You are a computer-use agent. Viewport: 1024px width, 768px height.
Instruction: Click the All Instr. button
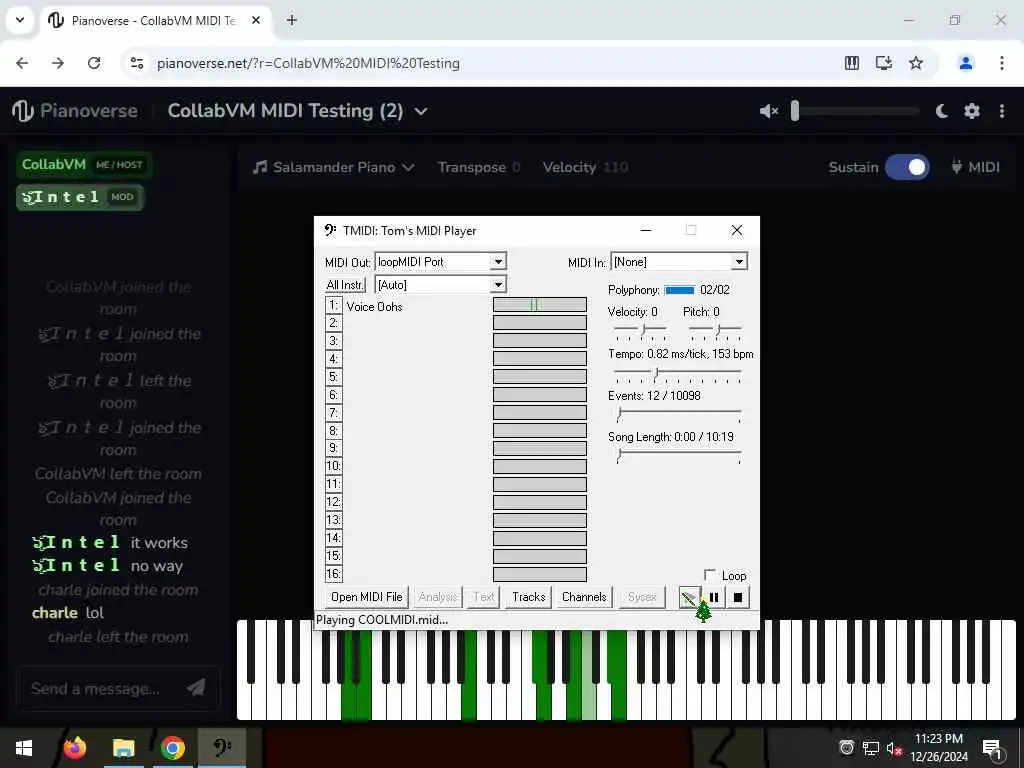tap(345, 285)
